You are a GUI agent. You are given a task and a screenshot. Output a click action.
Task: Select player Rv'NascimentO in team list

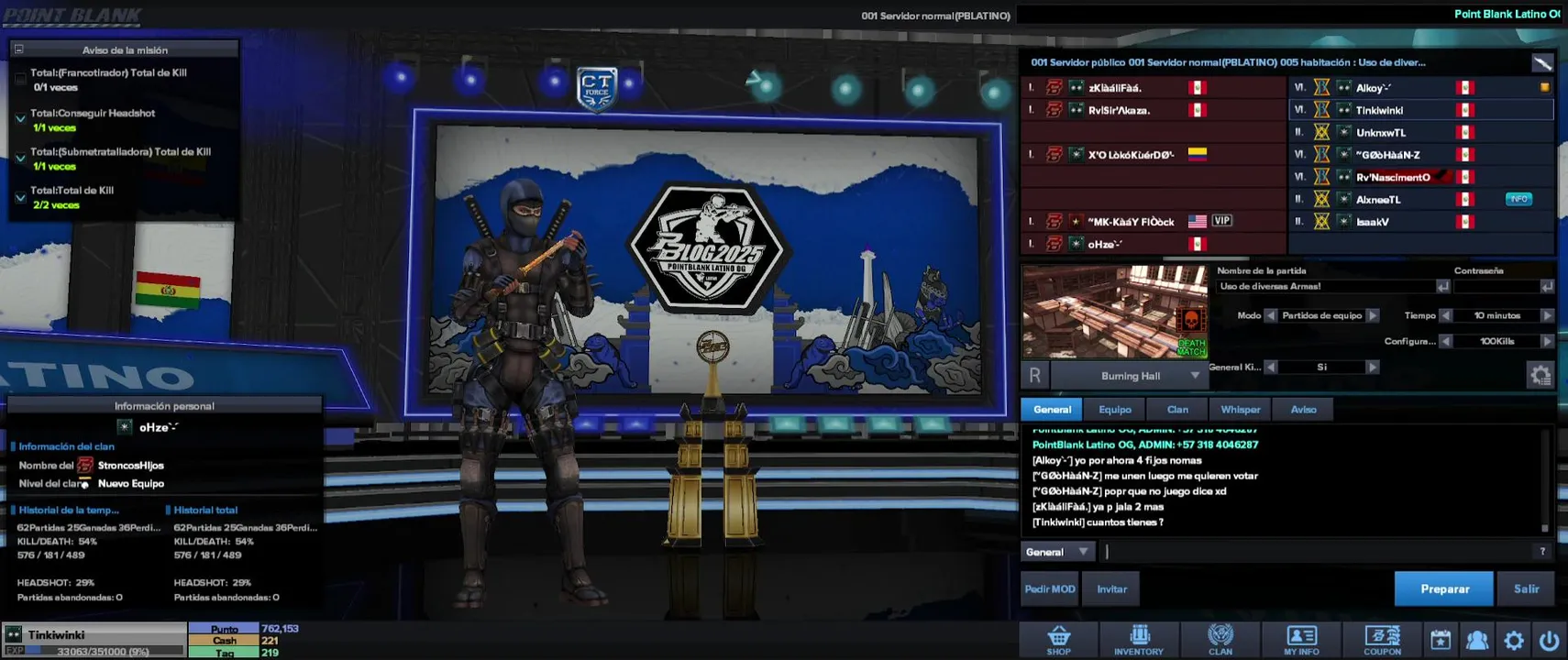click(1421, 177)
